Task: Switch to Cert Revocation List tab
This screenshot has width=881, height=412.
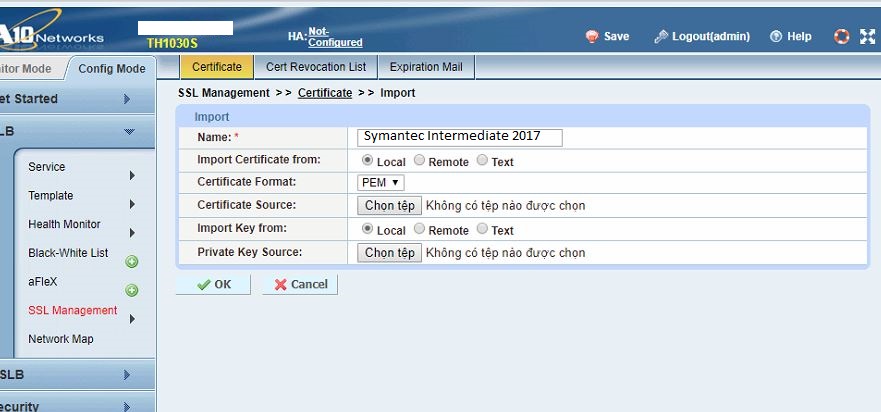Action: click(316, 67)
